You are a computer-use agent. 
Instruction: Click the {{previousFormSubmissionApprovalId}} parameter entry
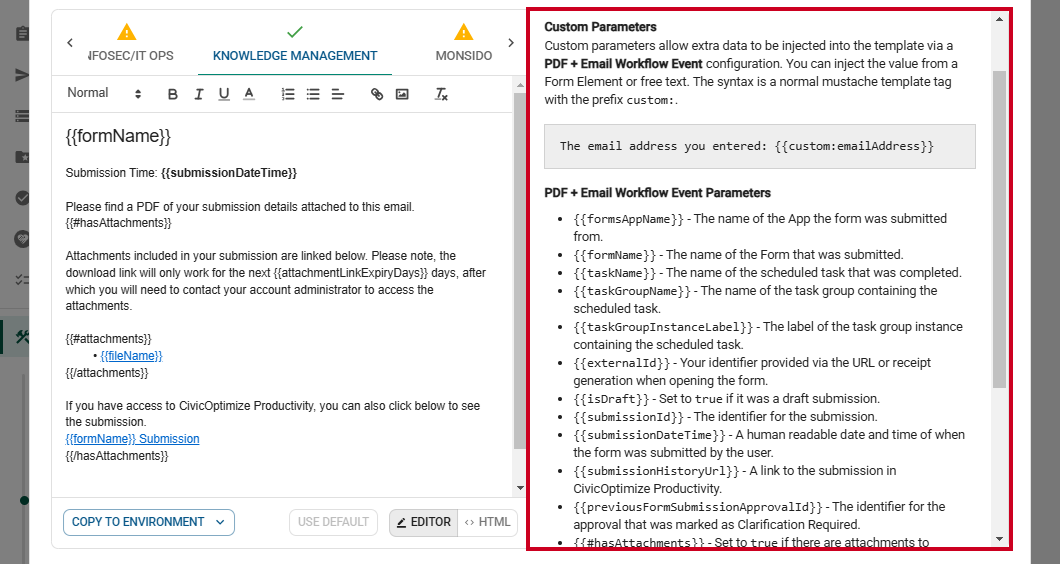pos(698,507)
